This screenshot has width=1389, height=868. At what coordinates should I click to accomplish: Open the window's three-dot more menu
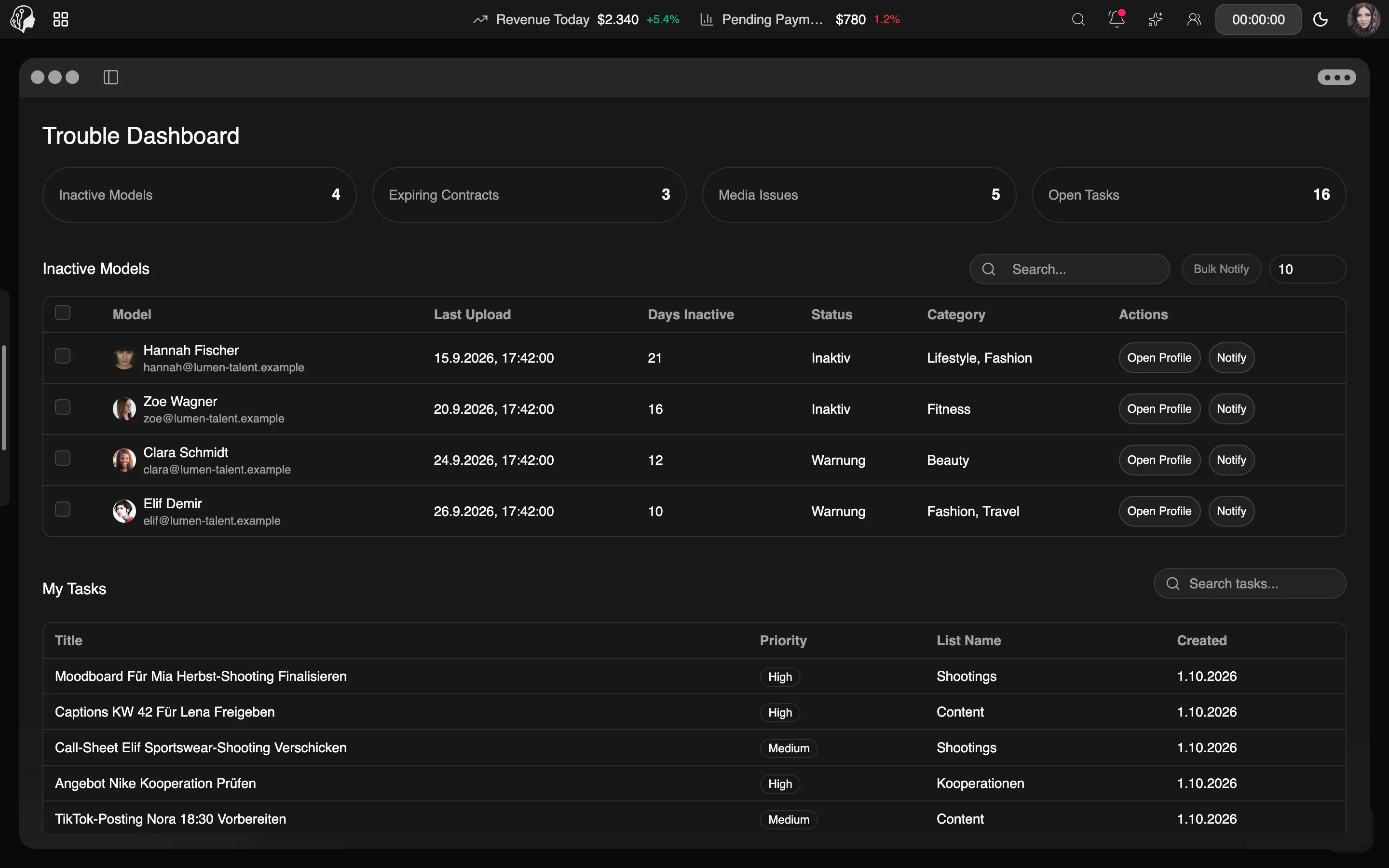tap(1337, 77)
